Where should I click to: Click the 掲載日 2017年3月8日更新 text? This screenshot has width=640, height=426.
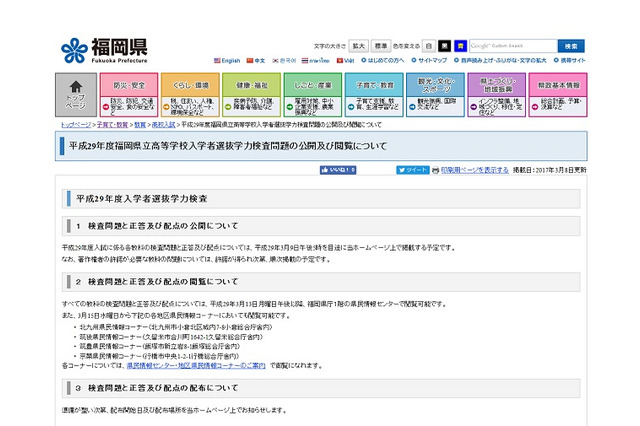pyautogui.click(x=550, y=170)
